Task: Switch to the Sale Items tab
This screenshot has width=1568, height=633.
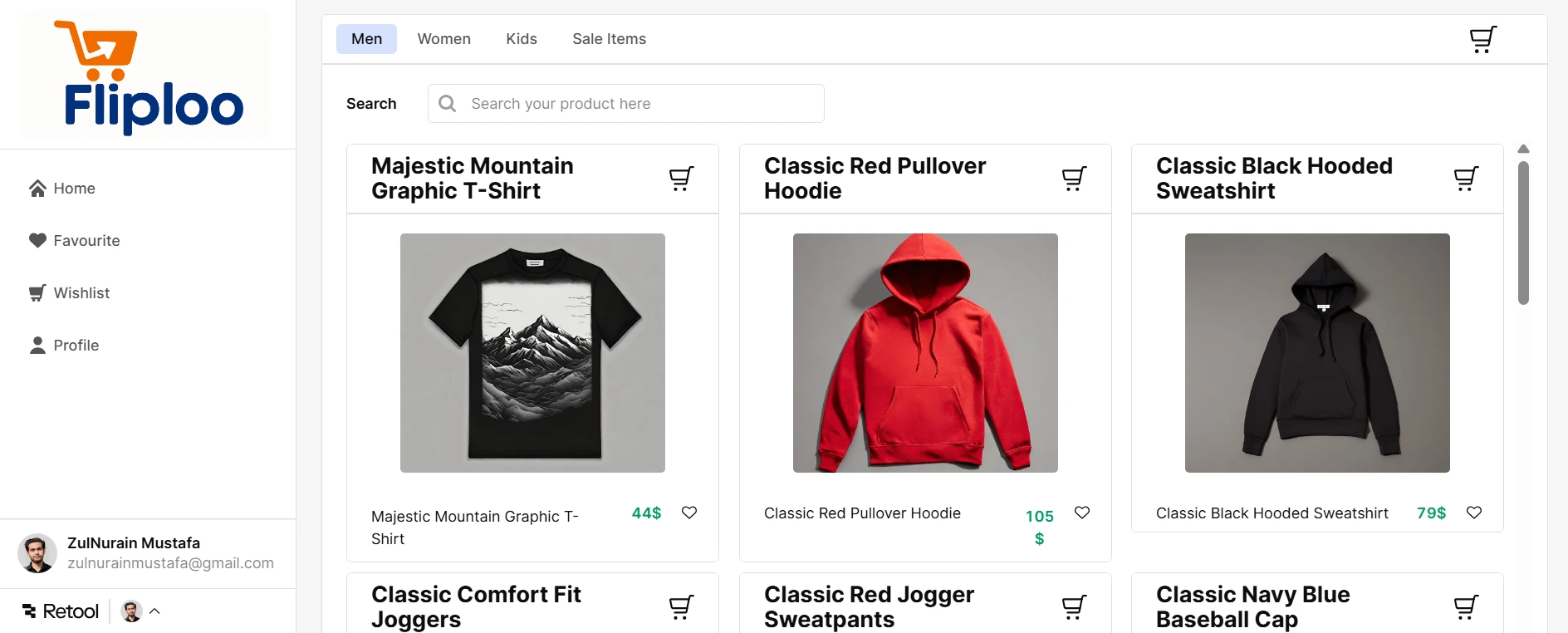Action: (x=608, y=38)
